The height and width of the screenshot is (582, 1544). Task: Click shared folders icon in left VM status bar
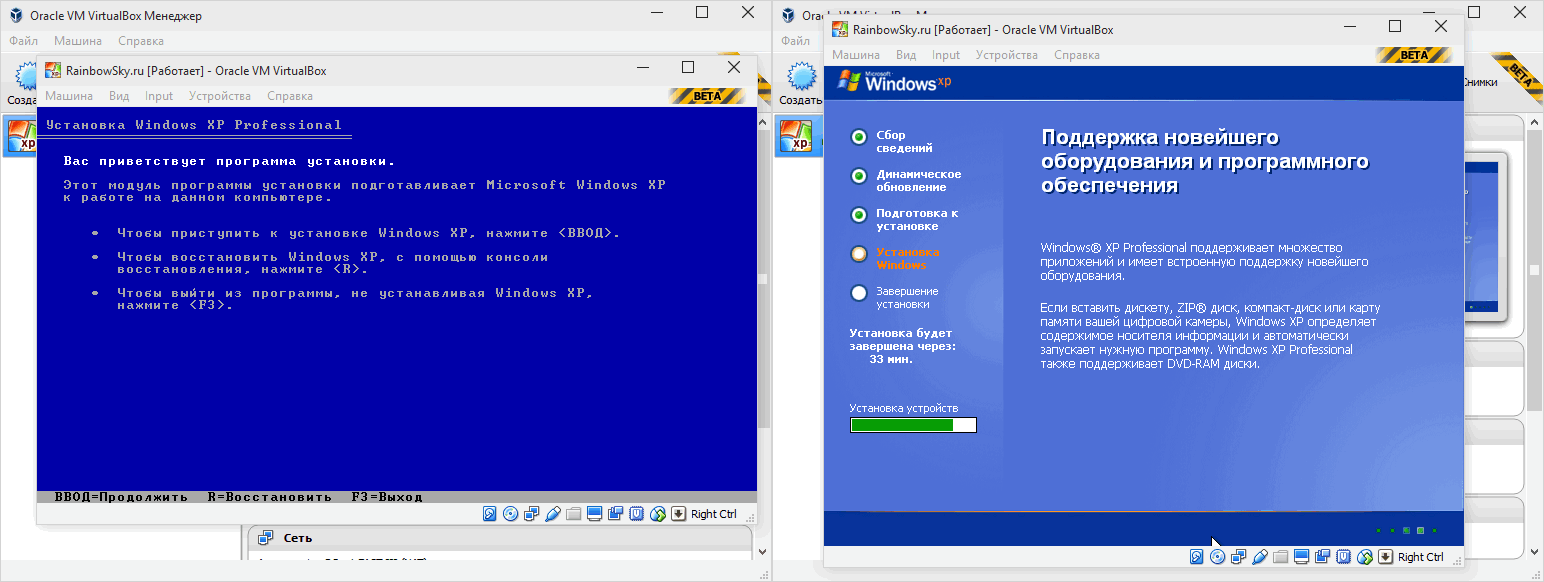pos(574,514)
